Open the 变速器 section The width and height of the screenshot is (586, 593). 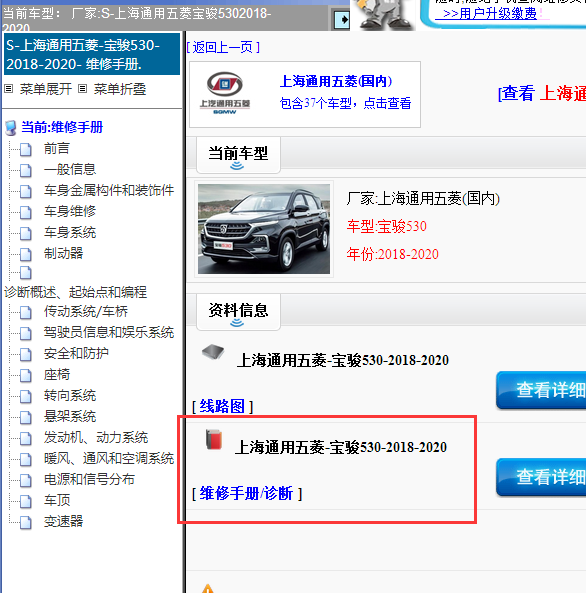click(x=63, y=521)
